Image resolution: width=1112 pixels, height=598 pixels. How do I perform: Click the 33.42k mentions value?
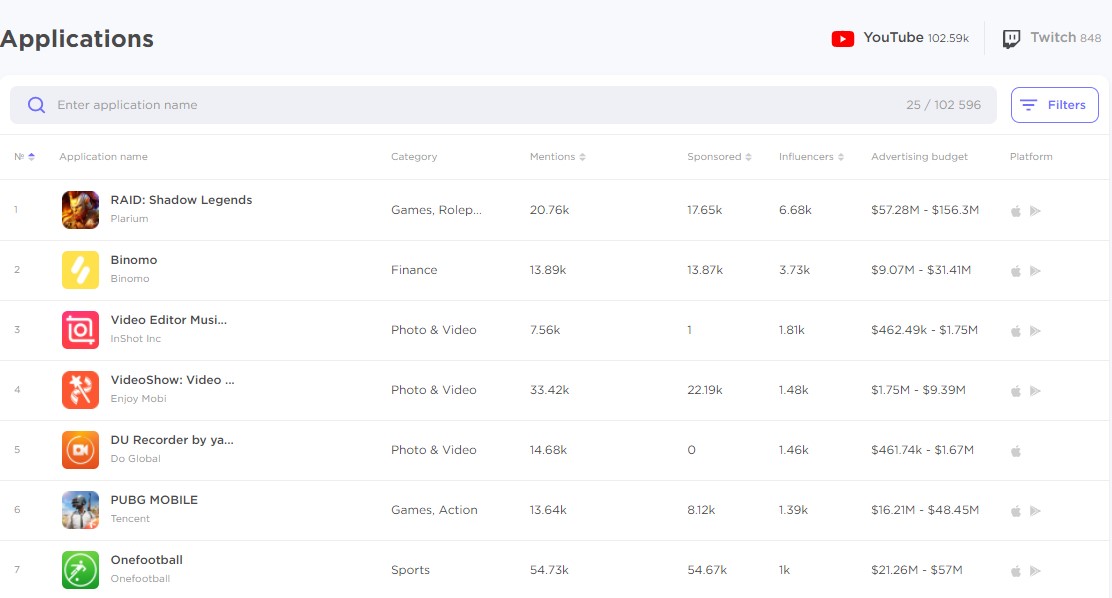549,390
